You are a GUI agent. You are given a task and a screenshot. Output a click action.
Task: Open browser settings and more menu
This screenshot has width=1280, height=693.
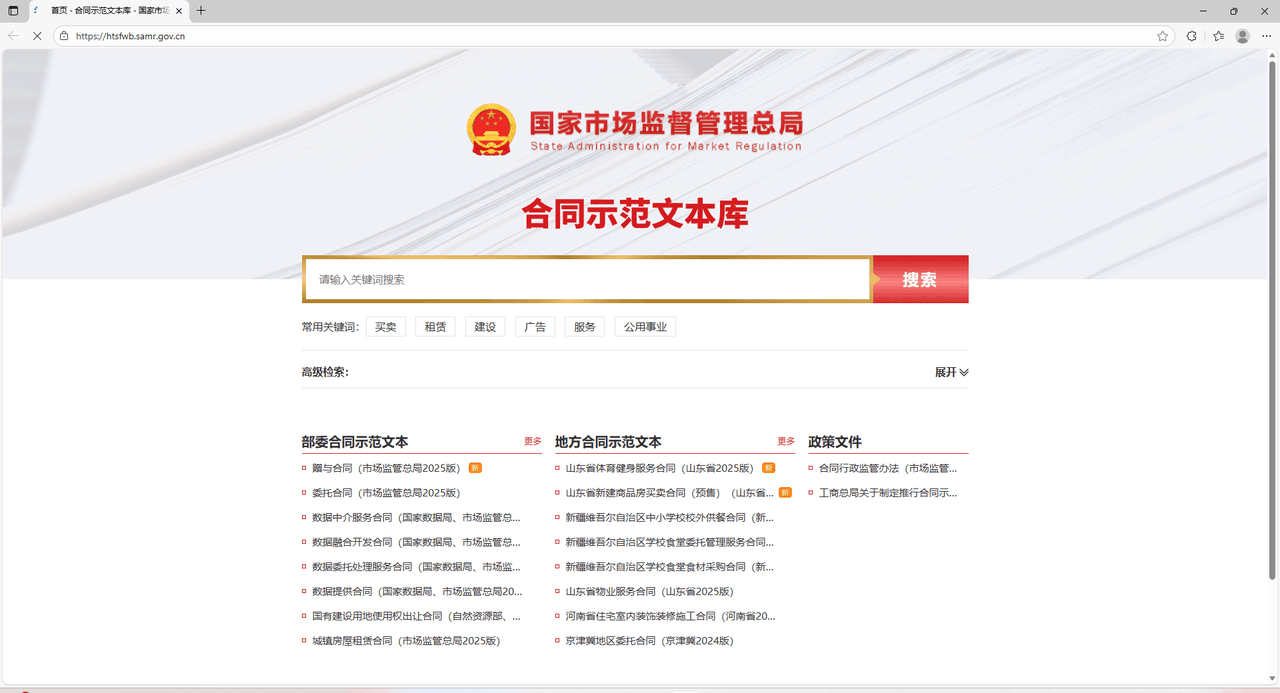coord(1266,36)
